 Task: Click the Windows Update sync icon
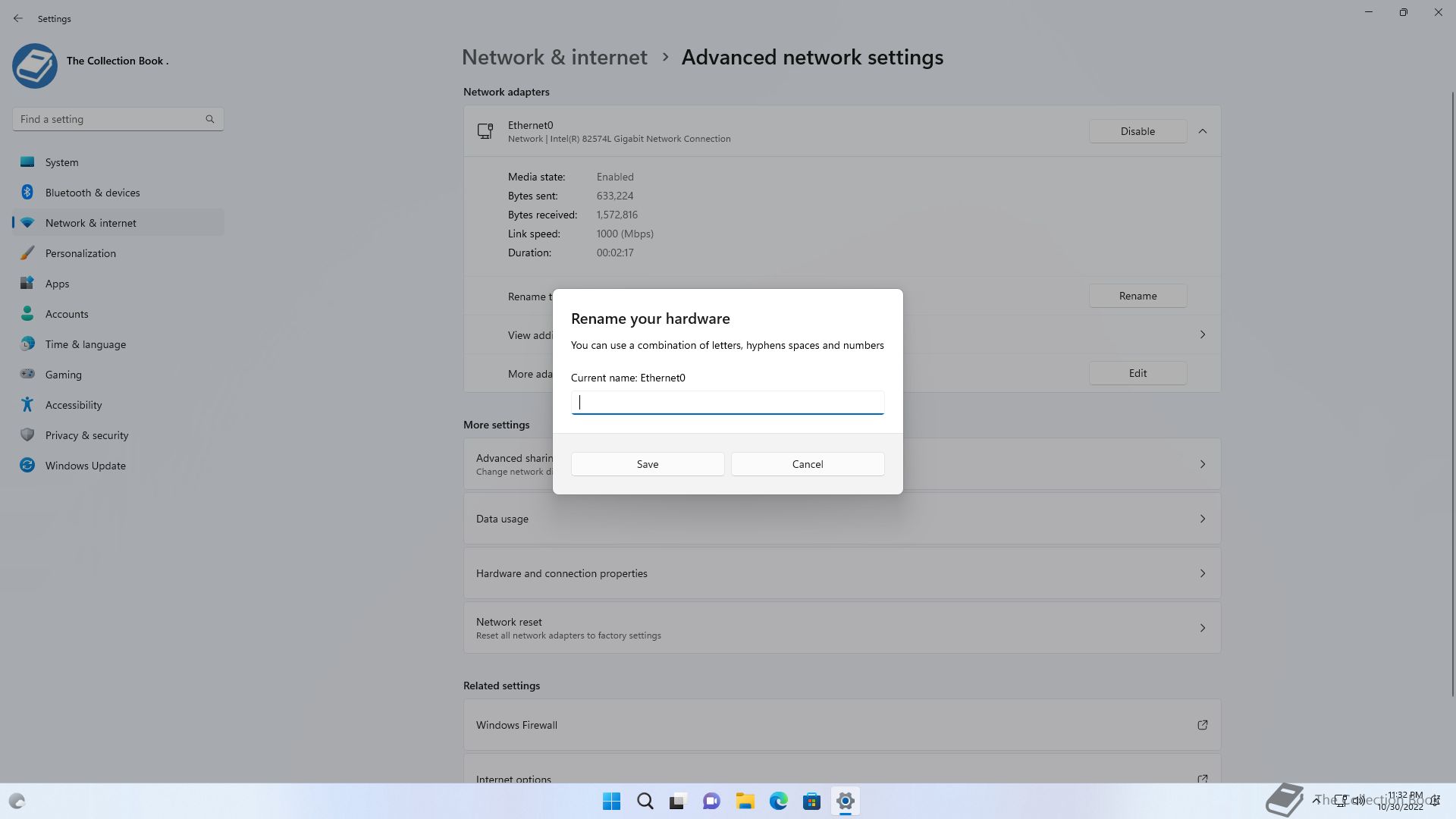point(27,466)
